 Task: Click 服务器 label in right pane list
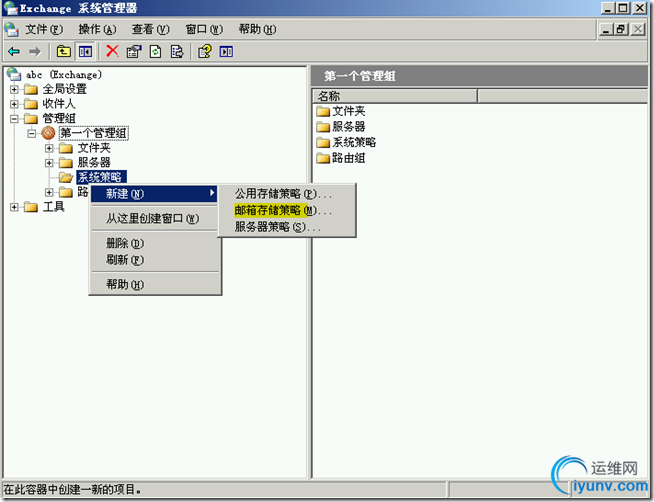[349, 127]
